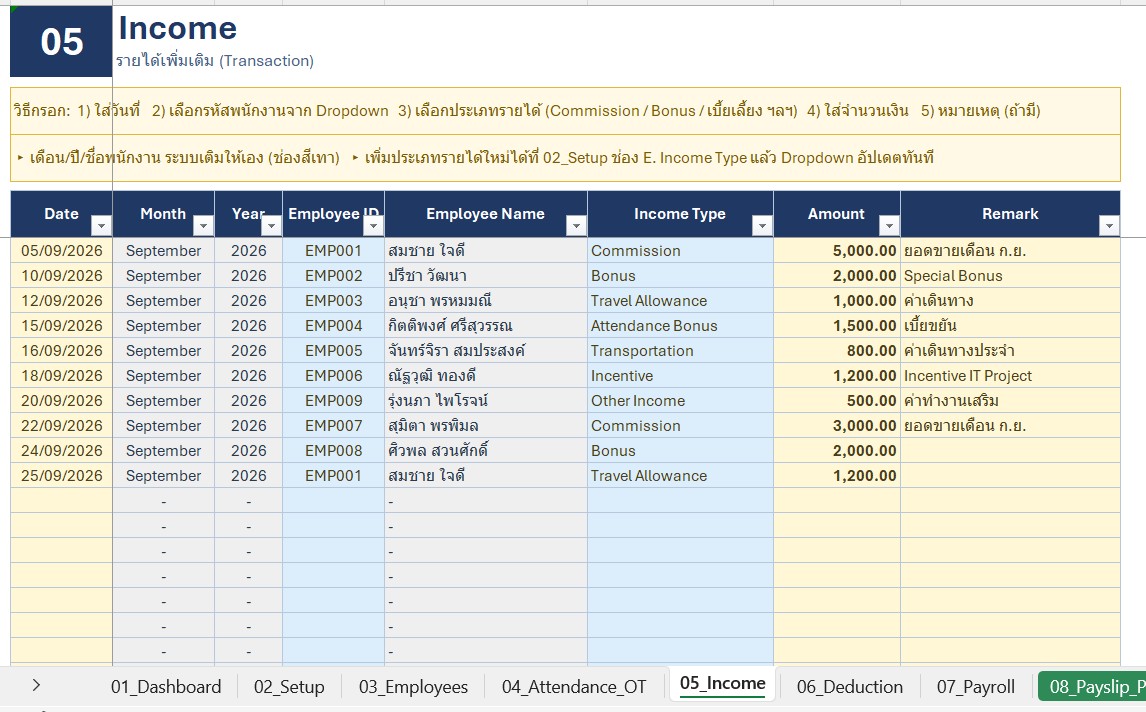Open the Remark column filter dropdown
This screenshot has height=712, width=1146.
[1109, 226]
